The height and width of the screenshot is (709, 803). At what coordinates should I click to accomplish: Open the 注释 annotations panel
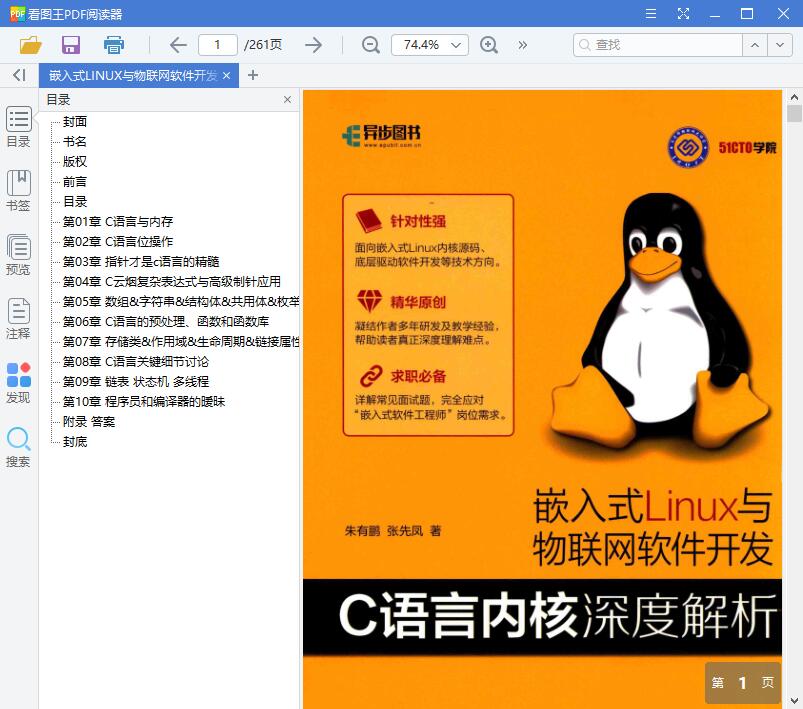click(18, 319)
